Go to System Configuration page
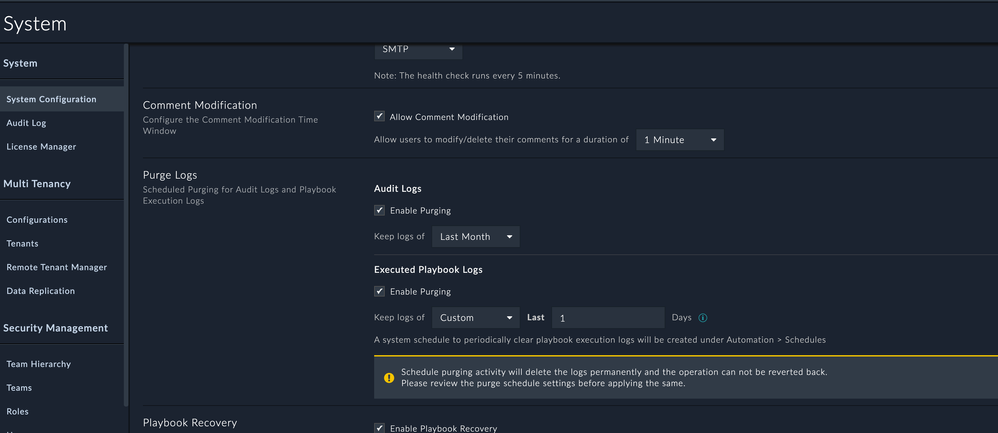 [x=51, y=99]
